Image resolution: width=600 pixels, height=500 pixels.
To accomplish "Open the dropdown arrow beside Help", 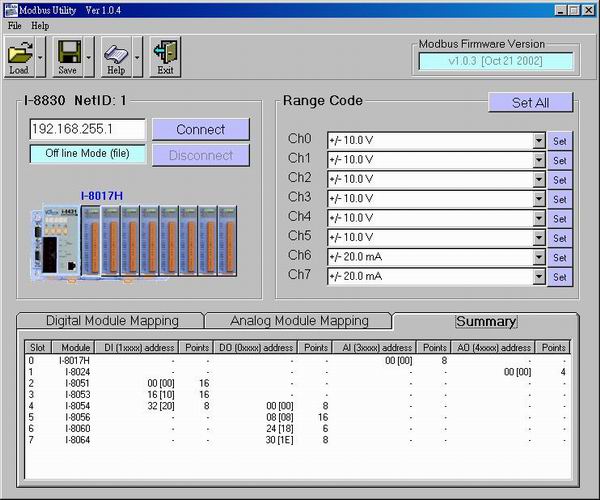I will 137,57.
